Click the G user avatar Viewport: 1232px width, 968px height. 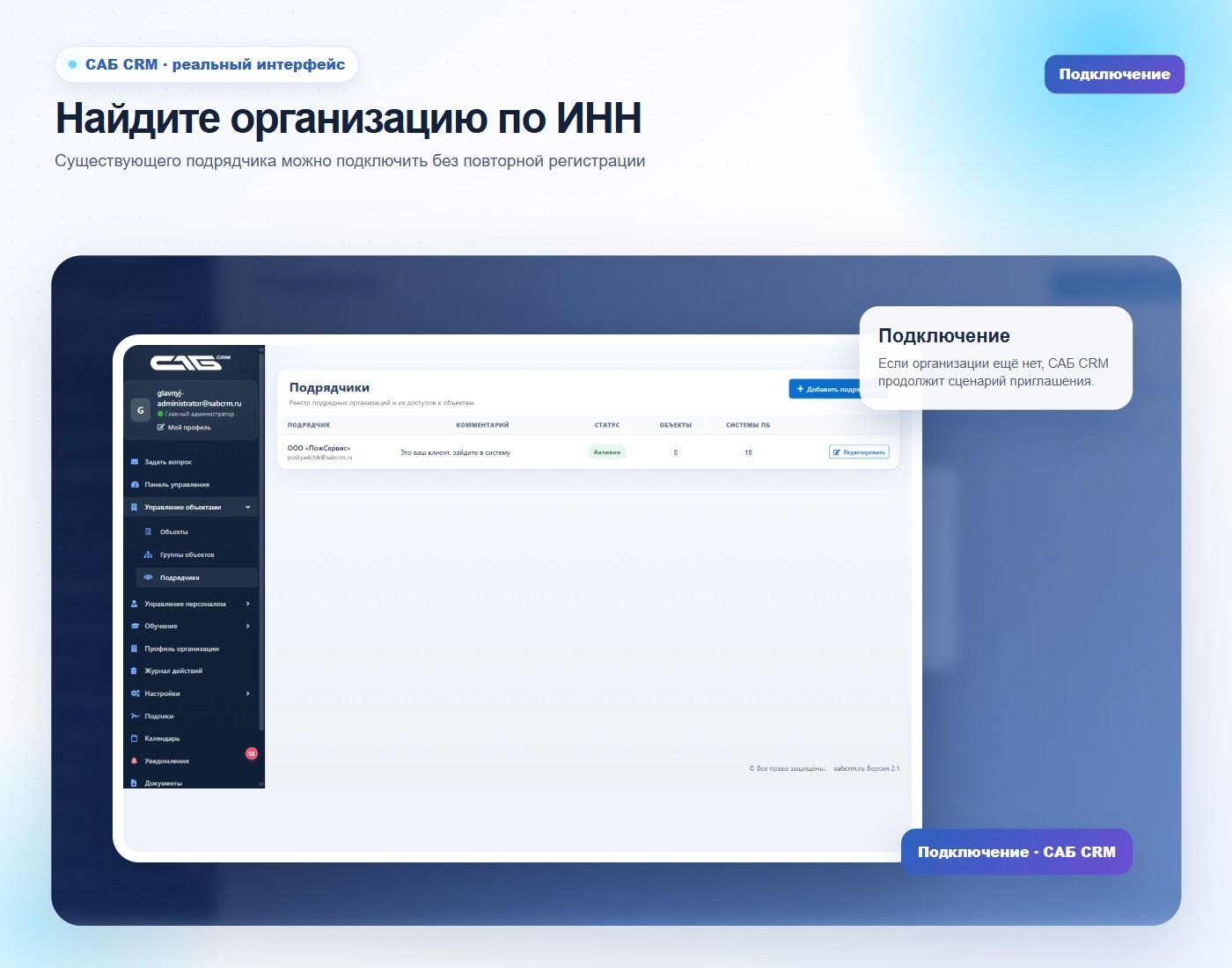(140, 410)
